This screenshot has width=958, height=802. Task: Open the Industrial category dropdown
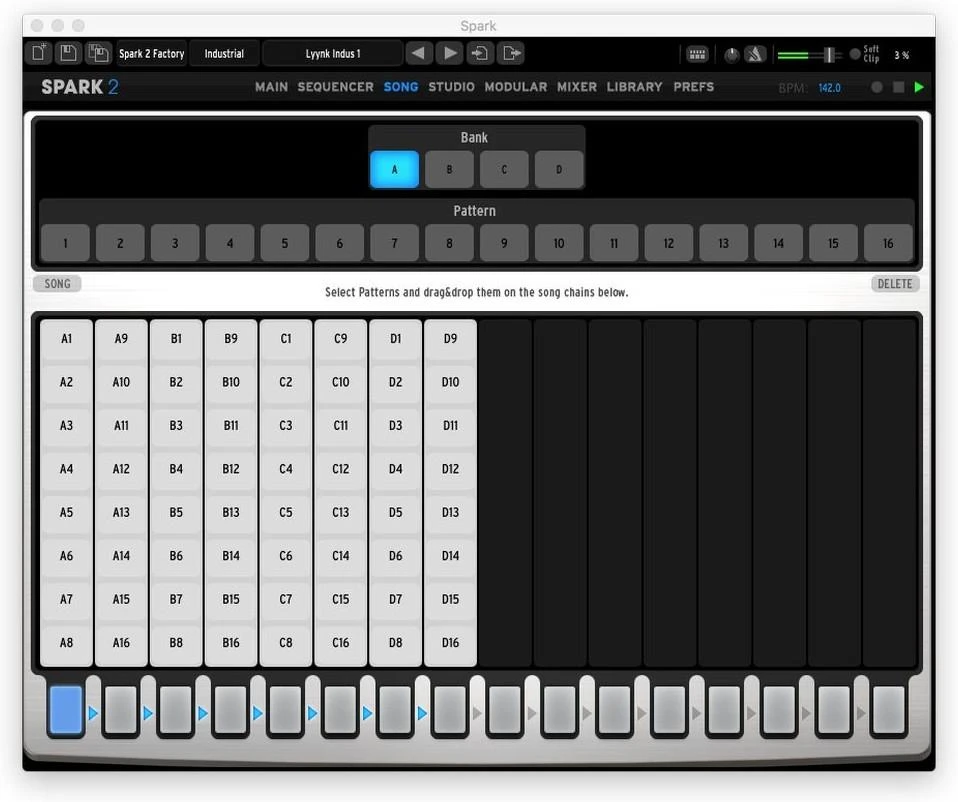224,54
